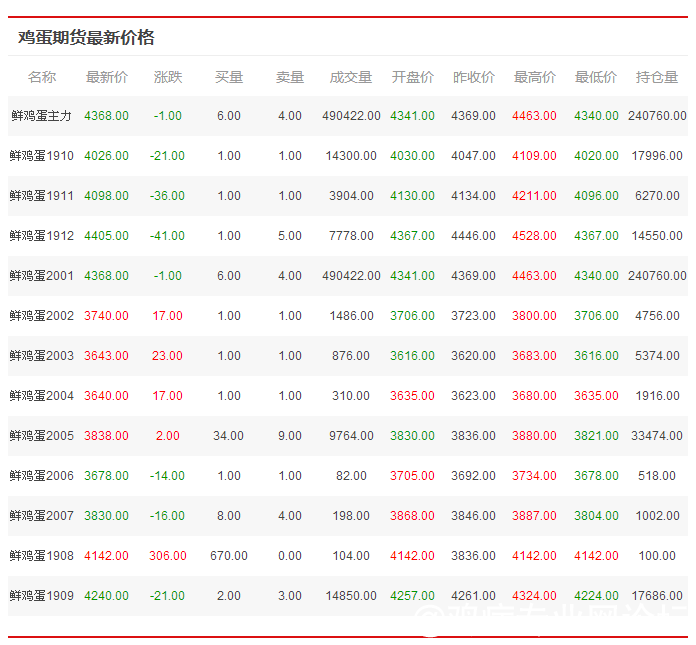Click the 23.00 change value
The width and height of the screenshot is (696, 645).
point(167,356)
